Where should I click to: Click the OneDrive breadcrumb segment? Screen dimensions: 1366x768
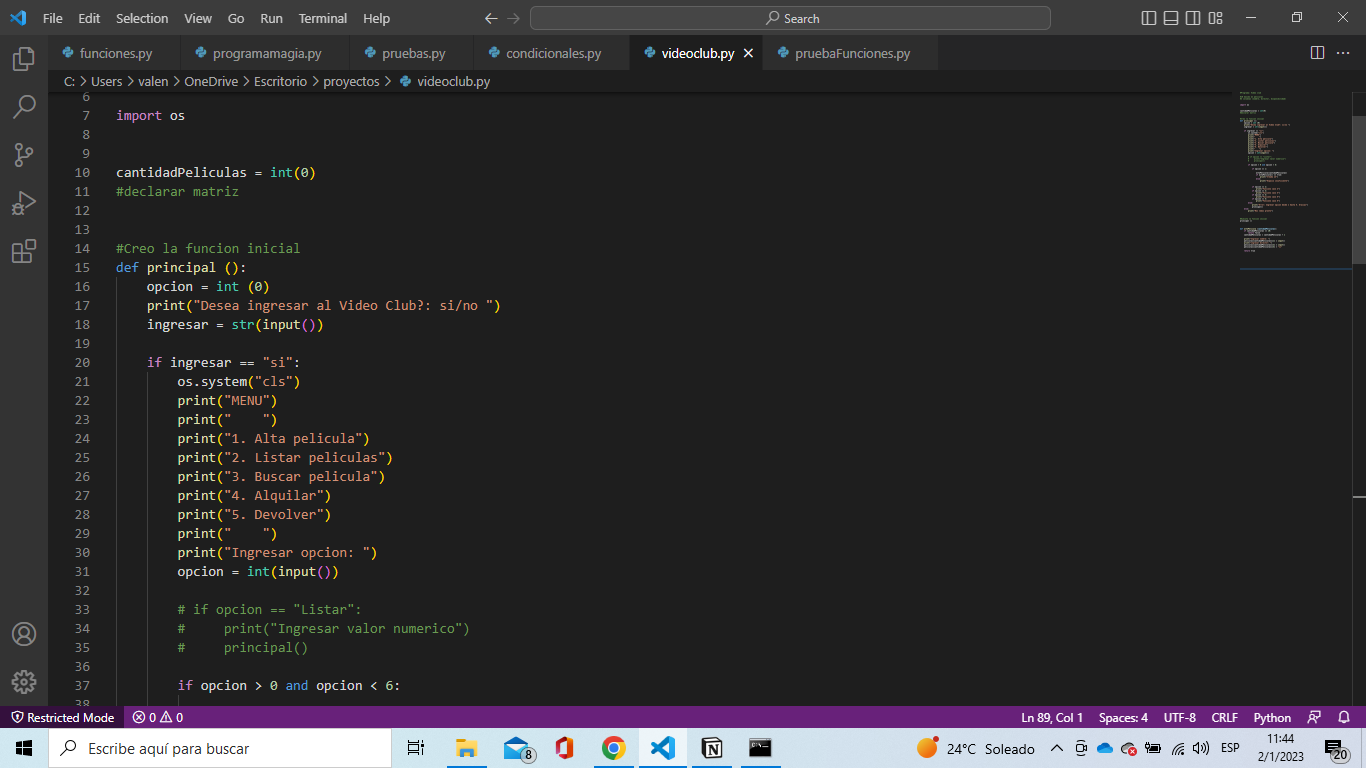pyautogui.click(x=211, y=81)
